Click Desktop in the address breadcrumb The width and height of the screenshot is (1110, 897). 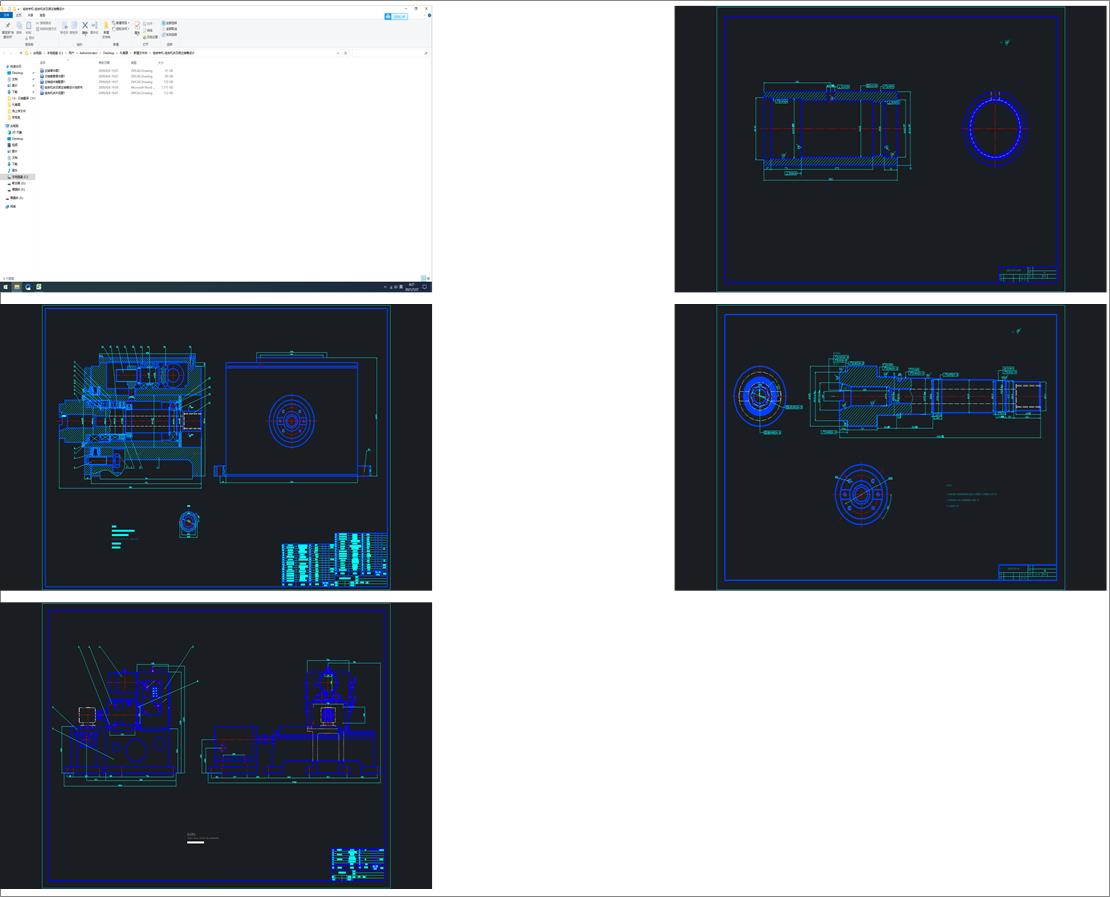pos(109,53)
